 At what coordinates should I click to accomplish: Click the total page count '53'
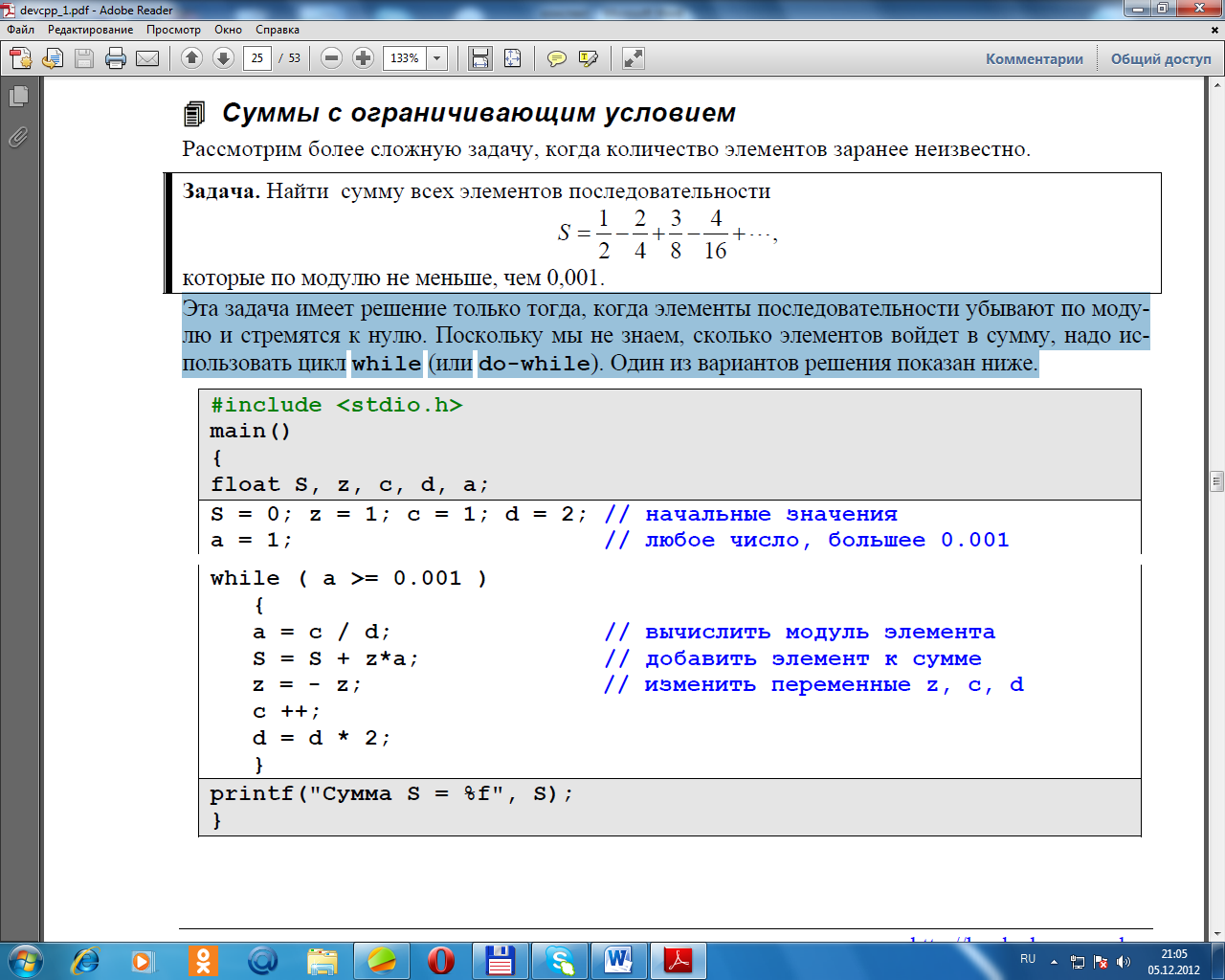pos(294,58)
